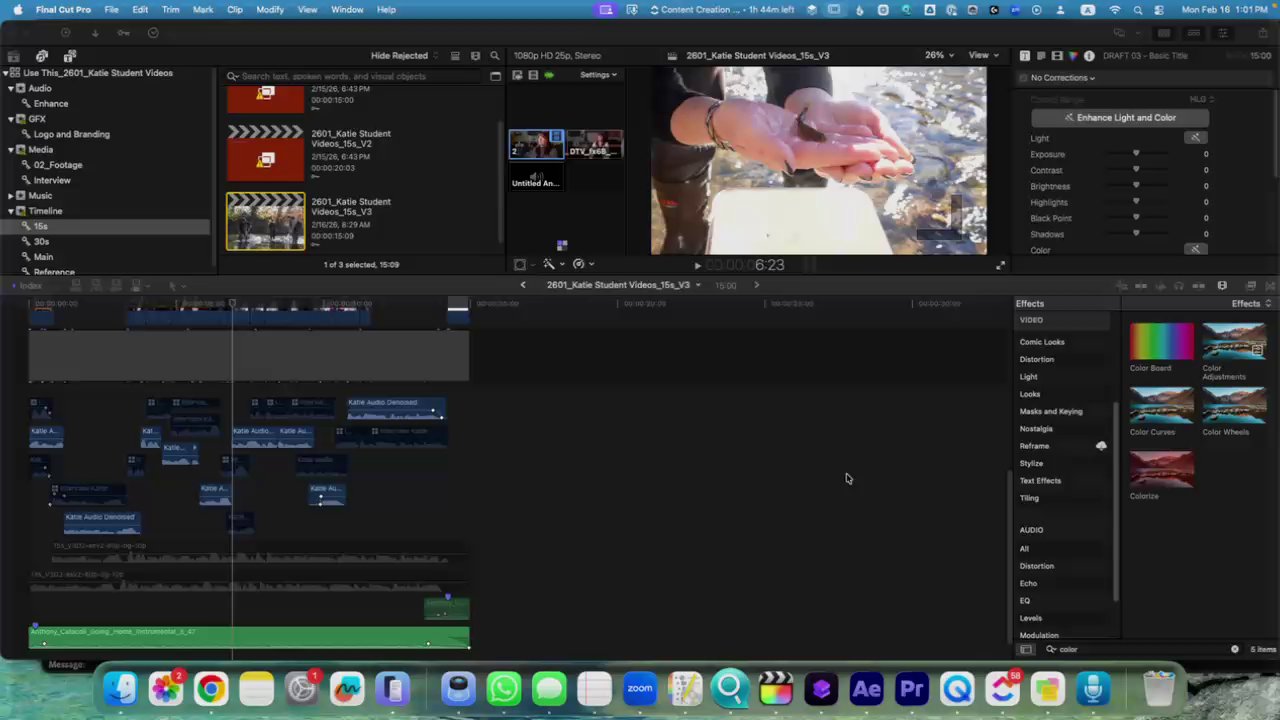1280x720 pixels.
Task: Open the Clip menu
Action: tap(235, 9)
